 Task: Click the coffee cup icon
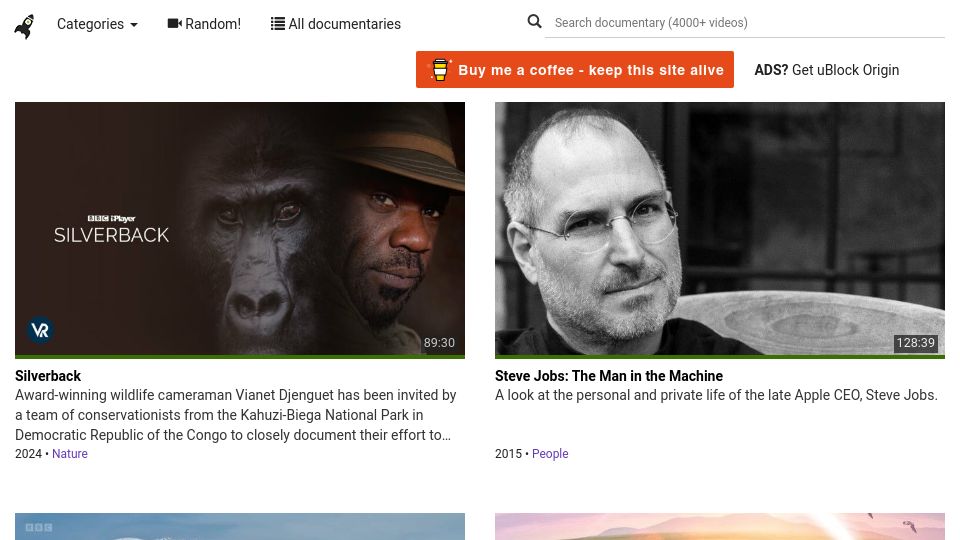[x=440, y=70]
